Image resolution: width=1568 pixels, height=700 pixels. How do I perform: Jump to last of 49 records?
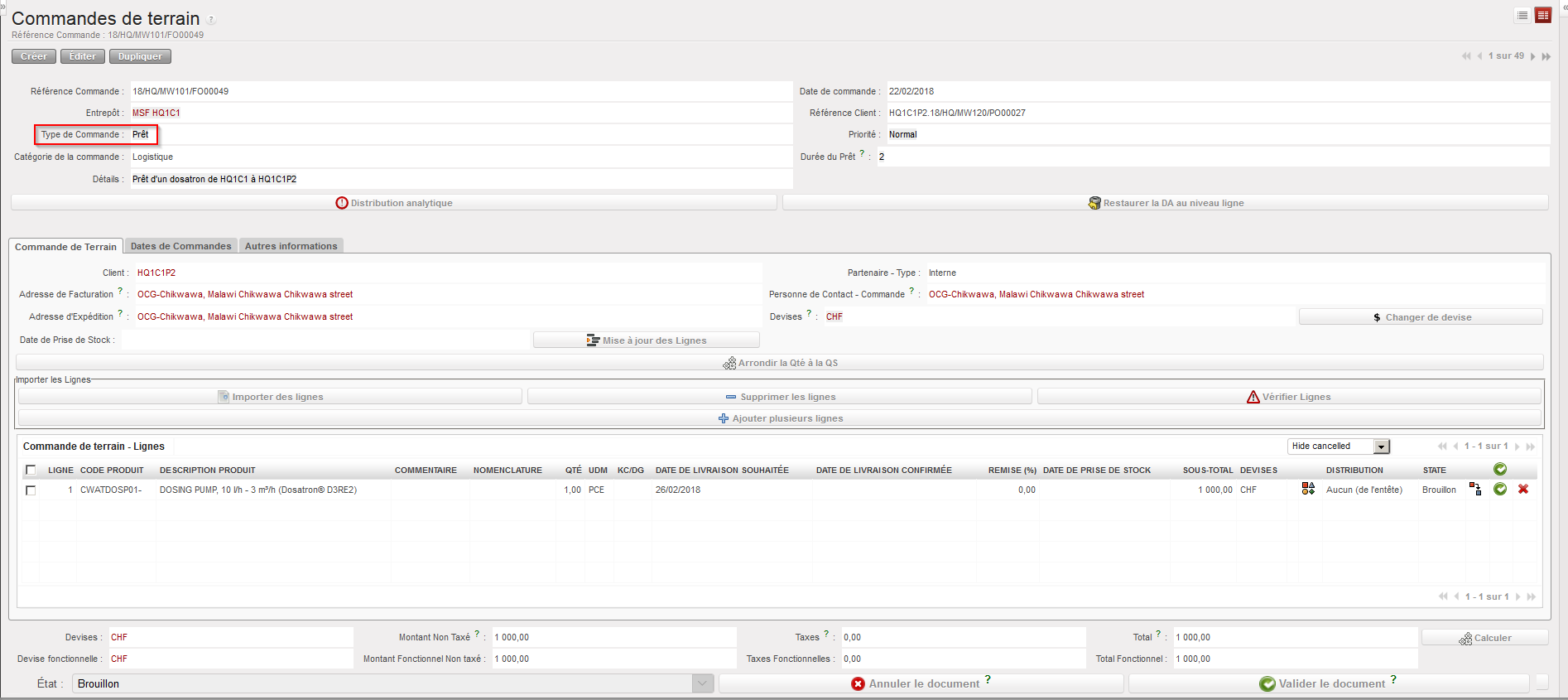(x=1546, y=56)
